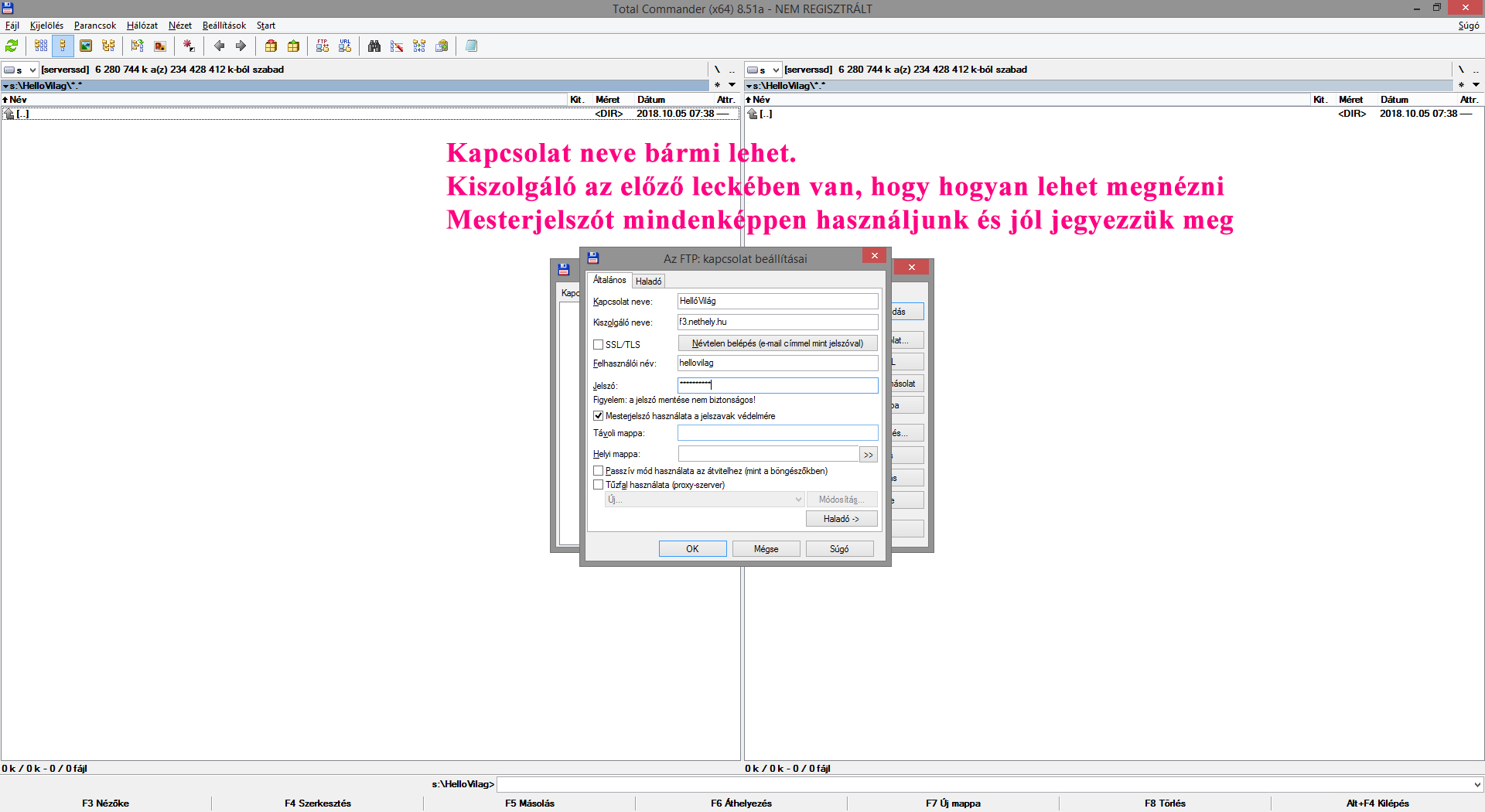The image size is (1485, 812).
Task: Open file search with binoculars icon
Action: [x=374, y=46]
